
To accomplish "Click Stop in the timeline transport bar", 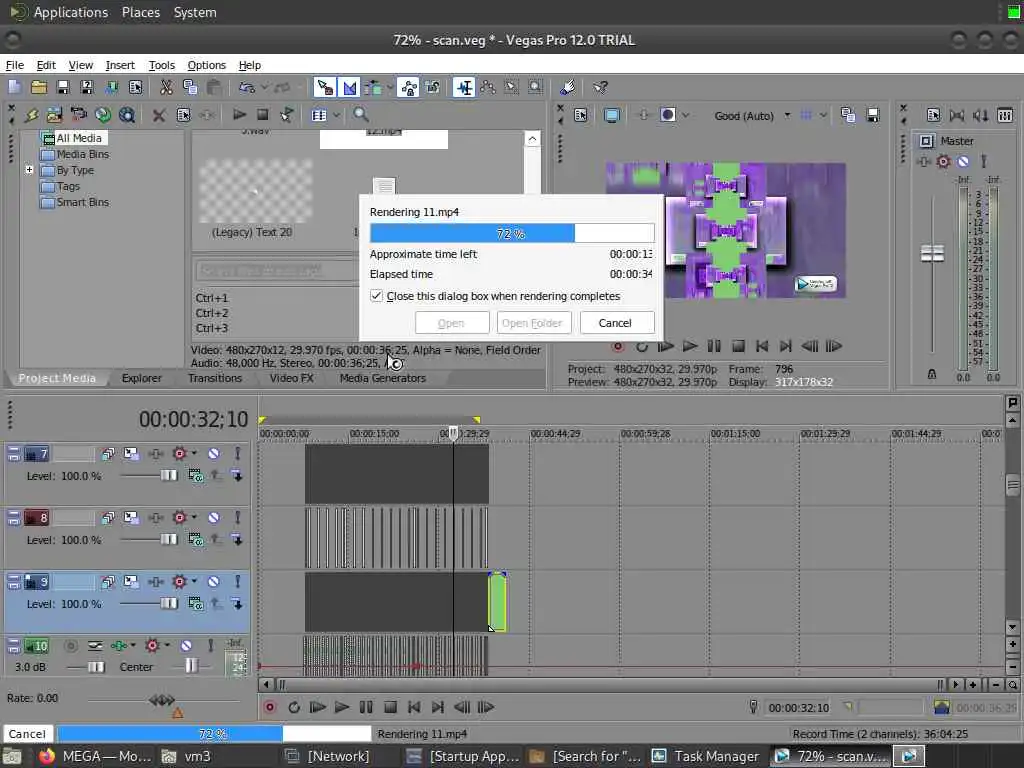I will coord(390,707).
